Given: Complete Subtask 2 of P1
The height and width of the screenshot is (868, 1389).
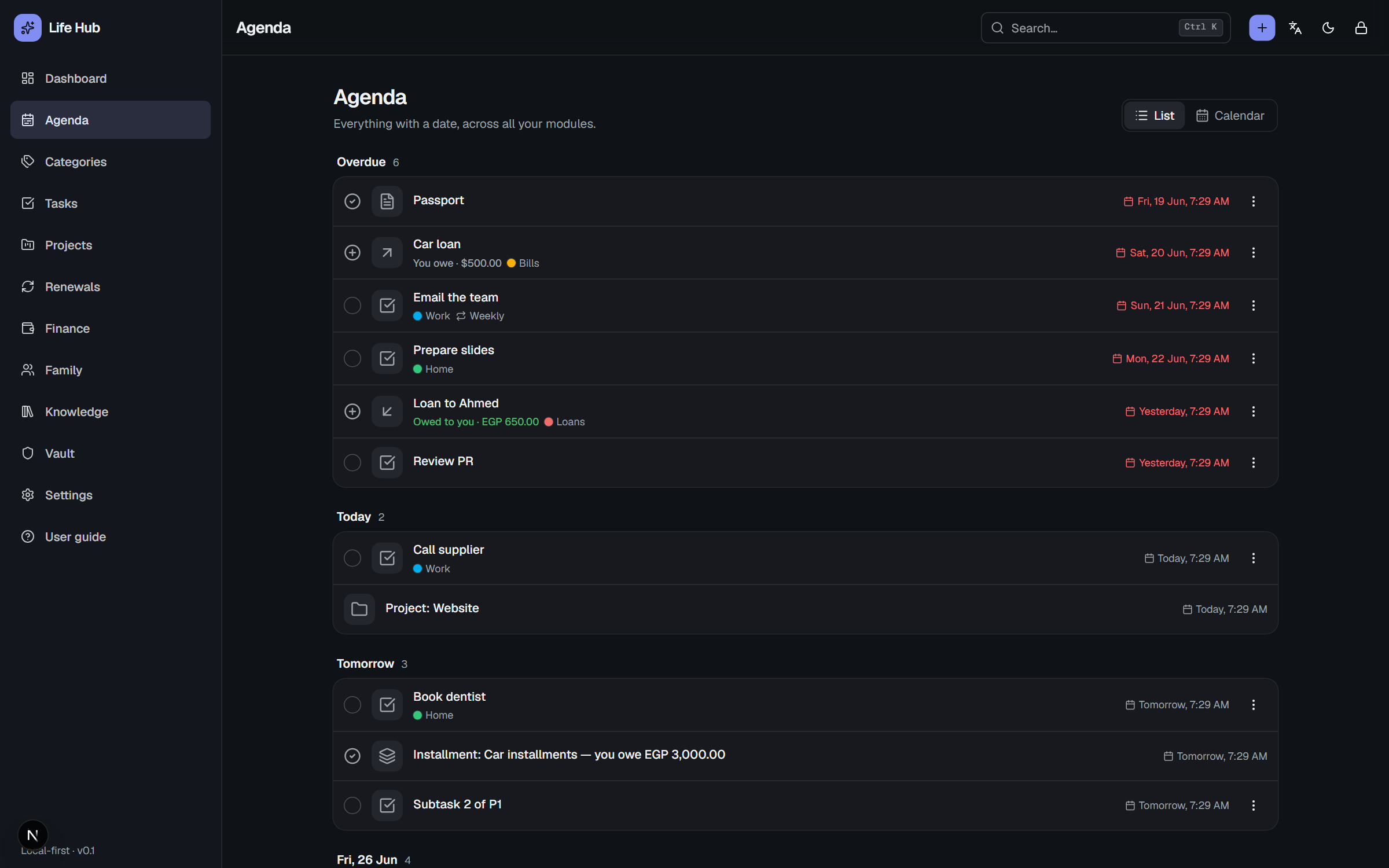Looking at the screenshot, I should point(352,806).
